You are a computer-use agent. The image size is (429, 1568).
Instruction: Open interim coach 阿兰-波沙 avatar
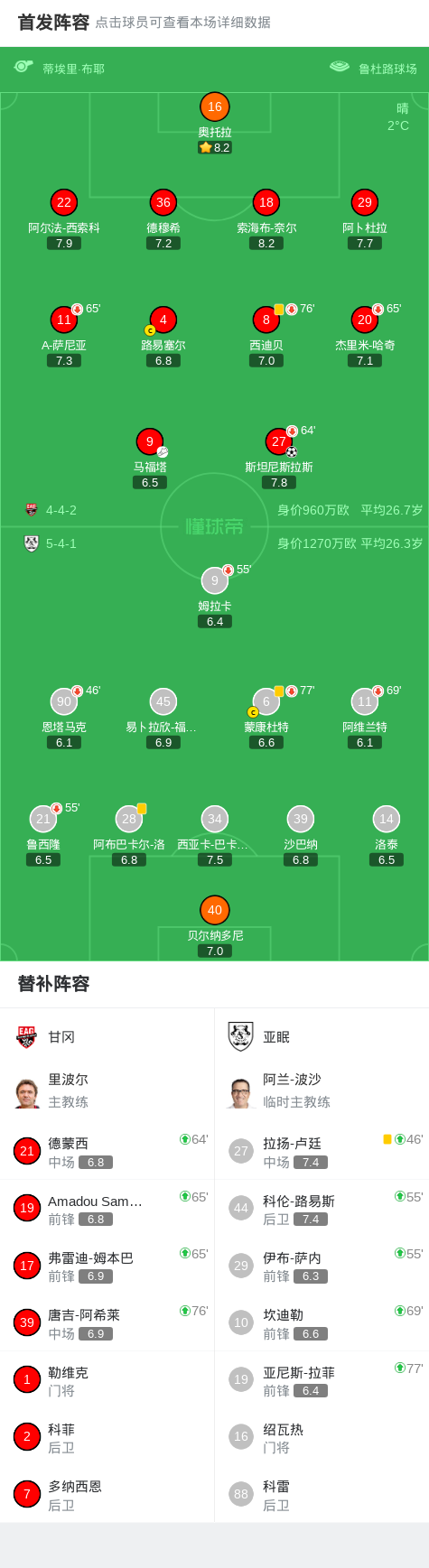click(x=240, y=1091)
